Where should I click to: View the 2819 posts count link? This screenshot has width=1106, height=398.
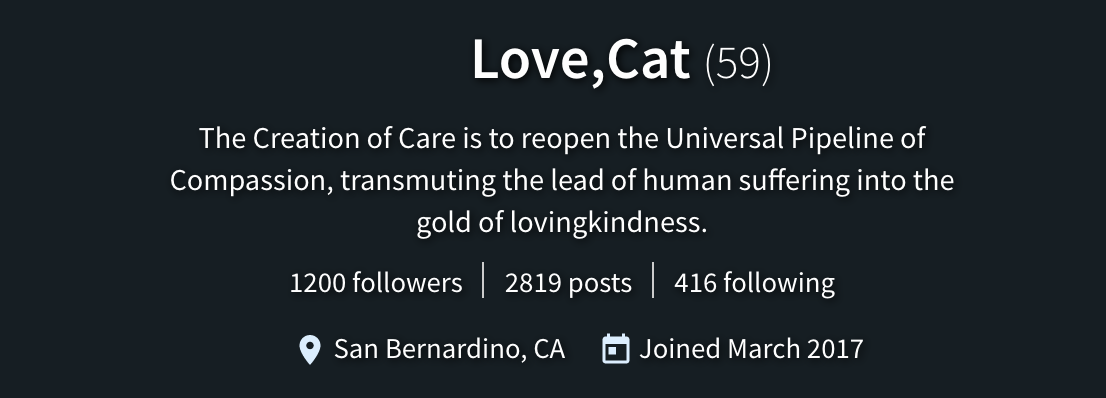tap(568, 283)
